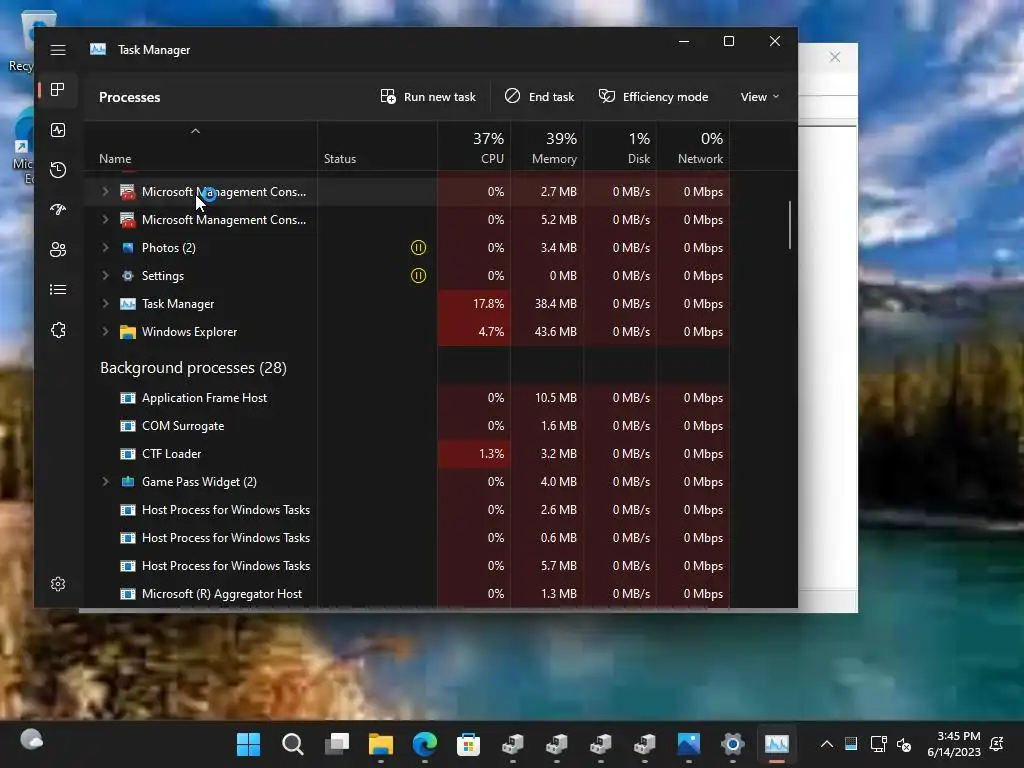Click the weather widget on the taskbar

[x=31, y=740]
